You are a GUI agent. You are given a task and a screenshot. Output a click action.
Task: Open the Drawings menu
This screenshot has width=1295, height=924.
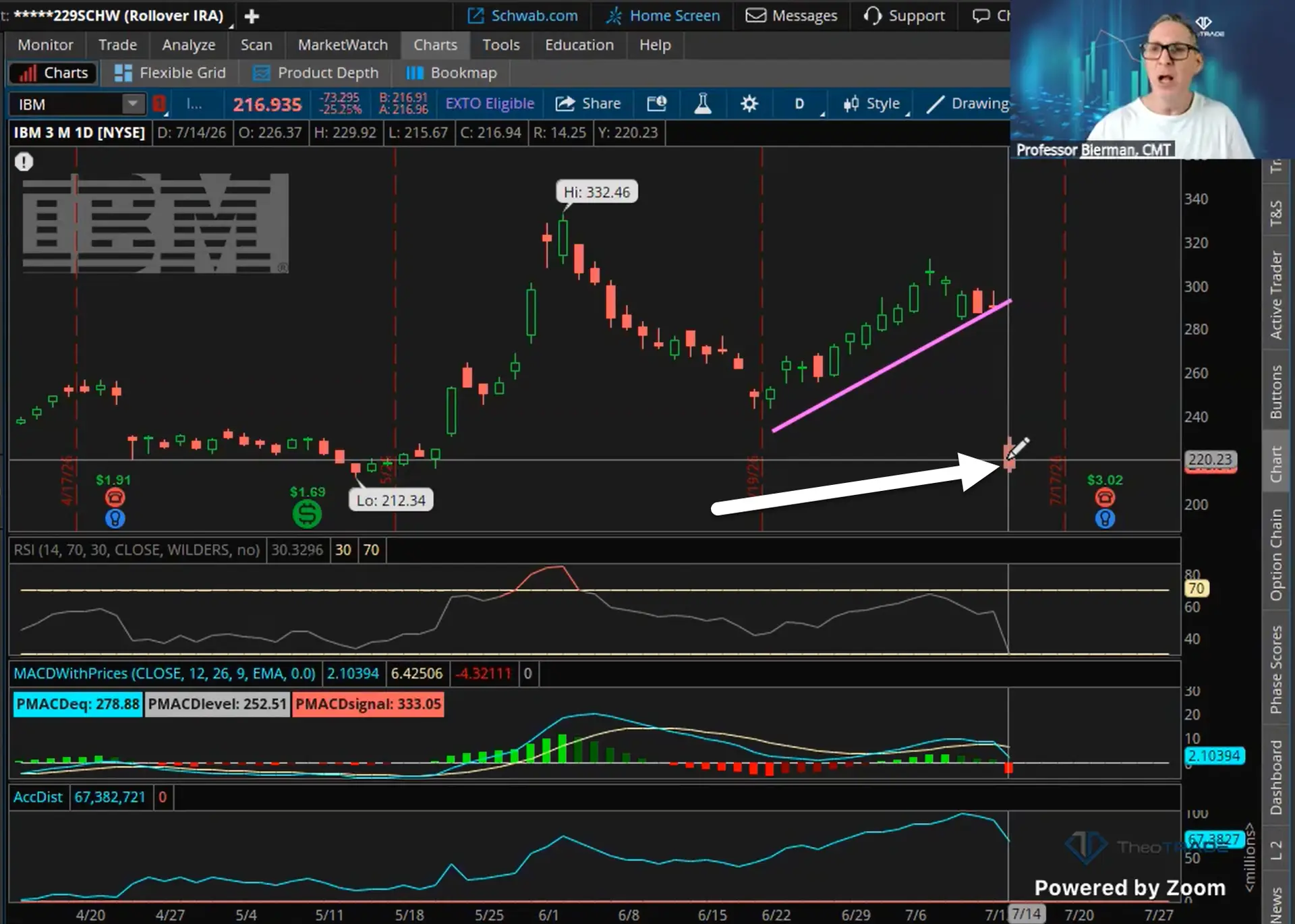point(967,103)
